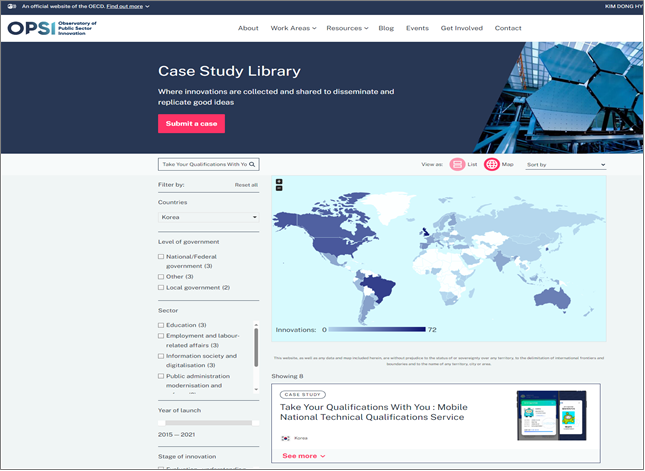Image resolution: width=645 pixels, height=471 pixels.
Task: Click the OPSI logo
Action: (52, 28)
